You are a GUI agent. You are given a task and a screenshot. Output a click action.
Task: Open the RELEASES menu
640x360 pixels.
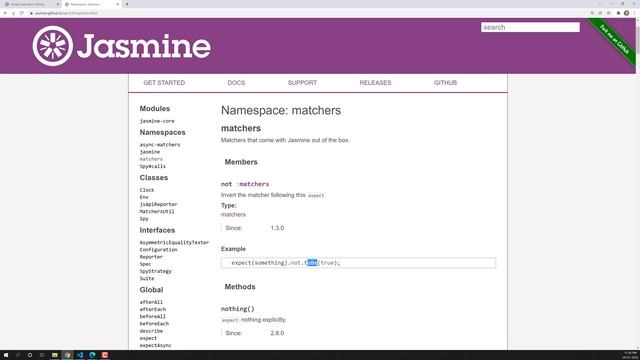(375, 82)
